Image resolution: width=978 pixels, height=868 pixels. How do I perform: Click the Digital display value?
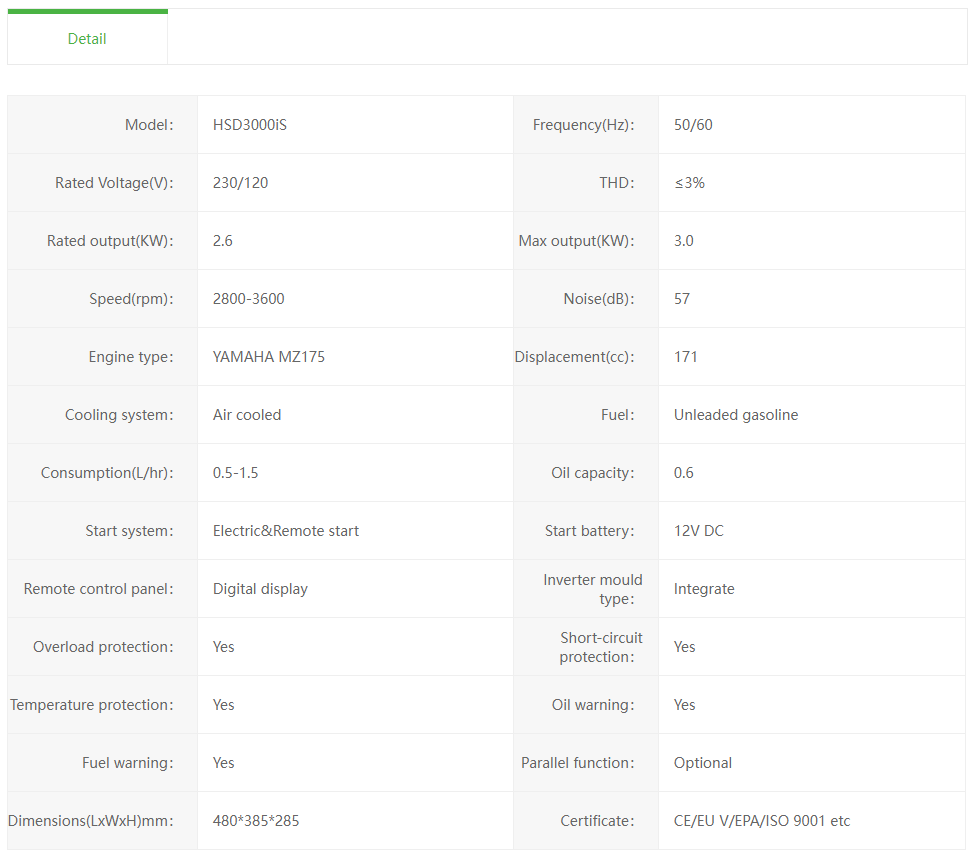(x=260, y=589)
